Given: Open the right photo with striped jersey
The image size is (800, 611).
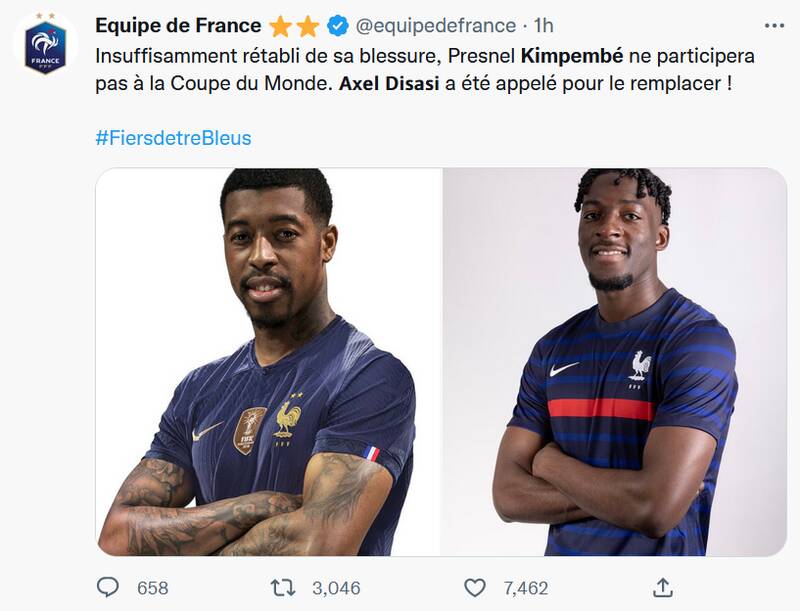Looking at the screenshot, I should click(614, 362).
